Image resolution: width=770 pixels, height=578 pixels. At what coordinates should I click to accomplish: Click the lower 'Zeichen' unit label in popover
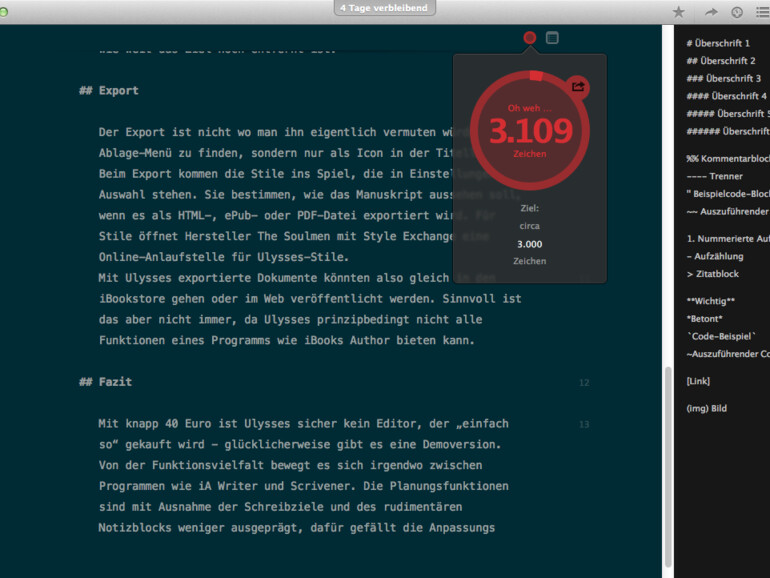529,261
